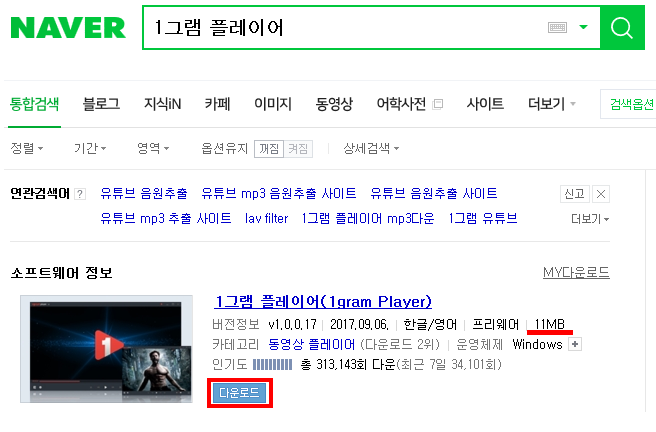The height and width of the screenshot is (432, 656).
Task: Set 옵션유지 to 꺼짐
Action: point(269,149)
